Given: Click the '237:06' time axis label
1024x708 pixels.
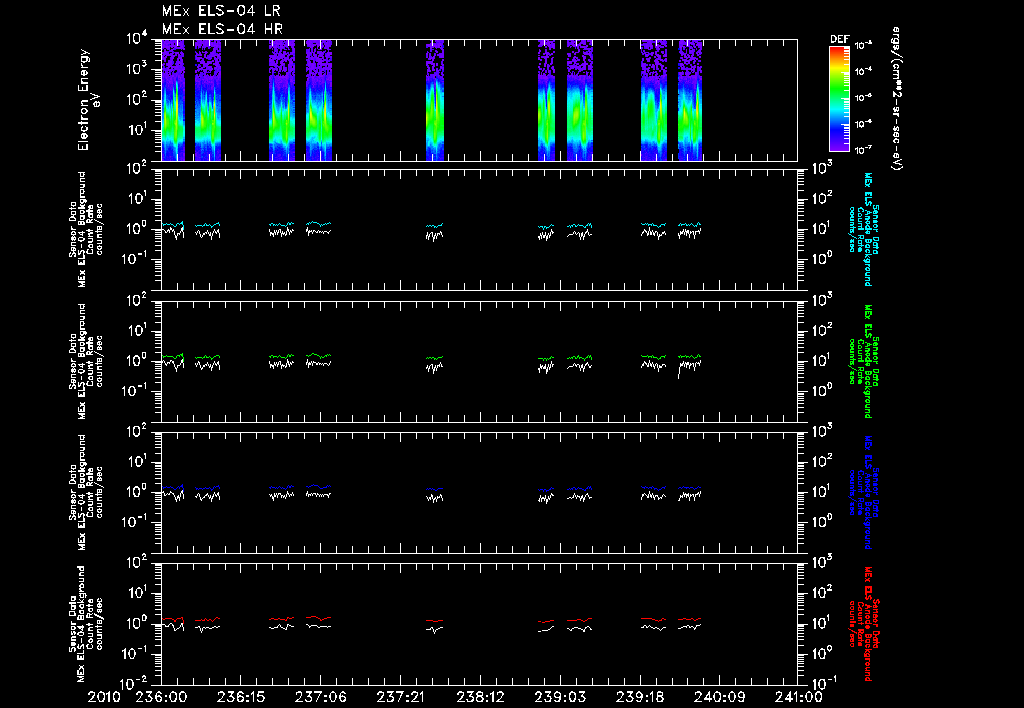Looking at the screenshot, I should [321, 697].
